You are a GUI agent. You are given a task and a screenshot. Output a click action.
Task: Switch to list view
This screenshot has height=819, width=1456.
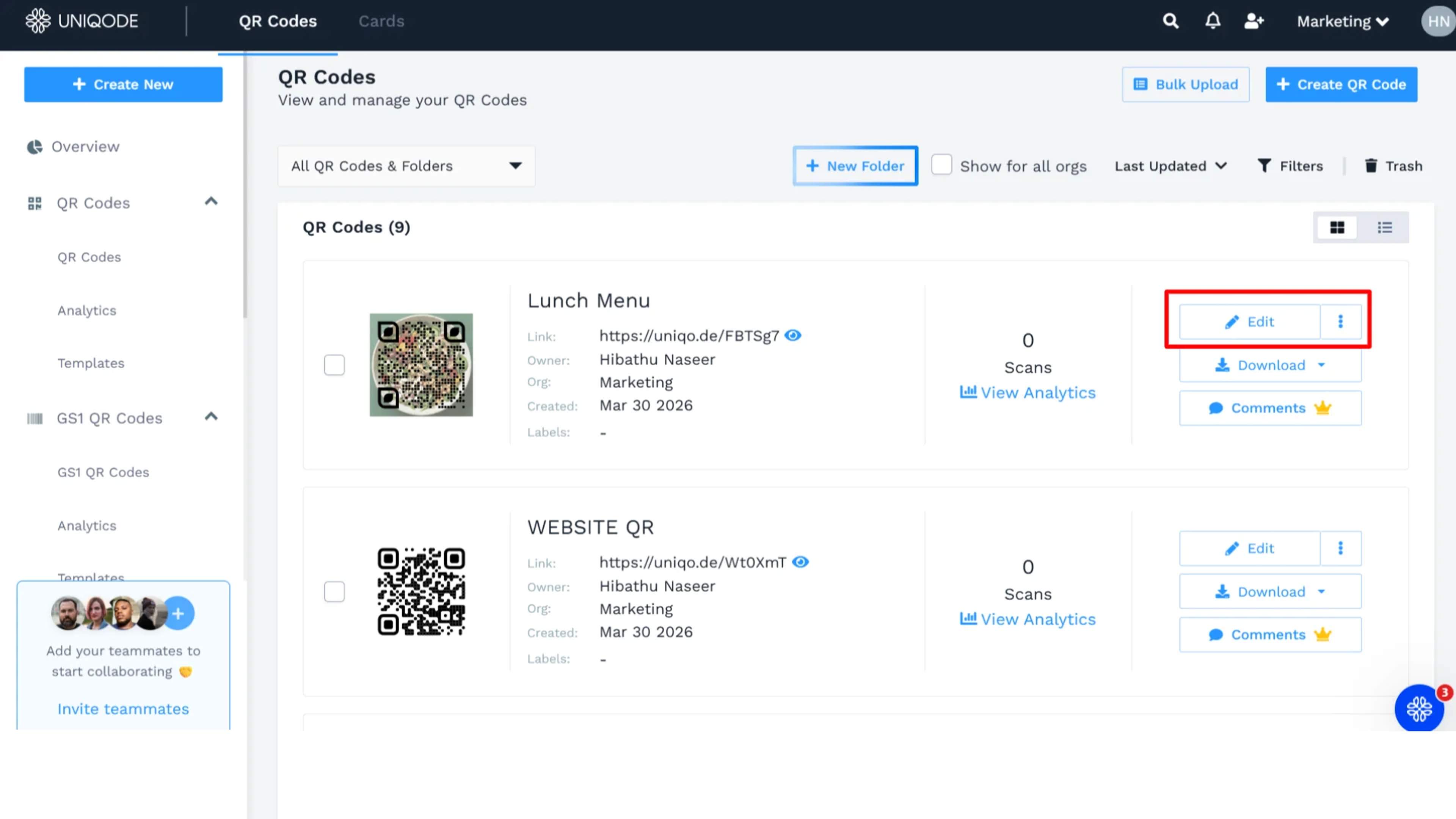point(1384,227)
